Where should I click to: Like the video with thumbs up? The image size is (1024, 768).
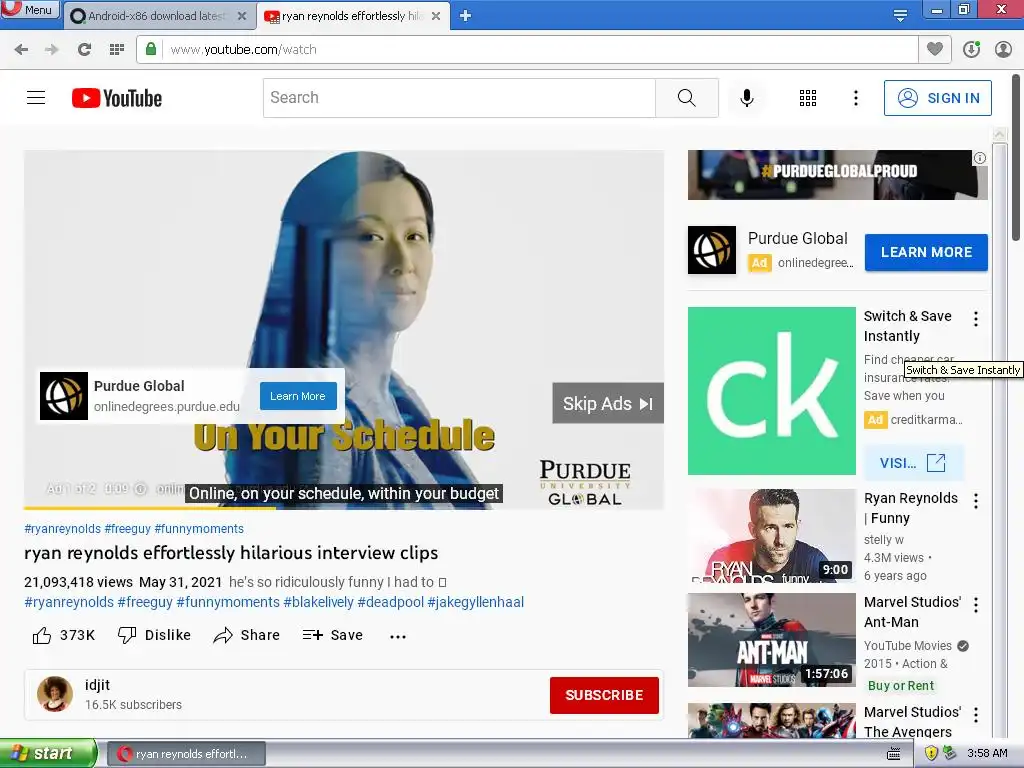63,635
